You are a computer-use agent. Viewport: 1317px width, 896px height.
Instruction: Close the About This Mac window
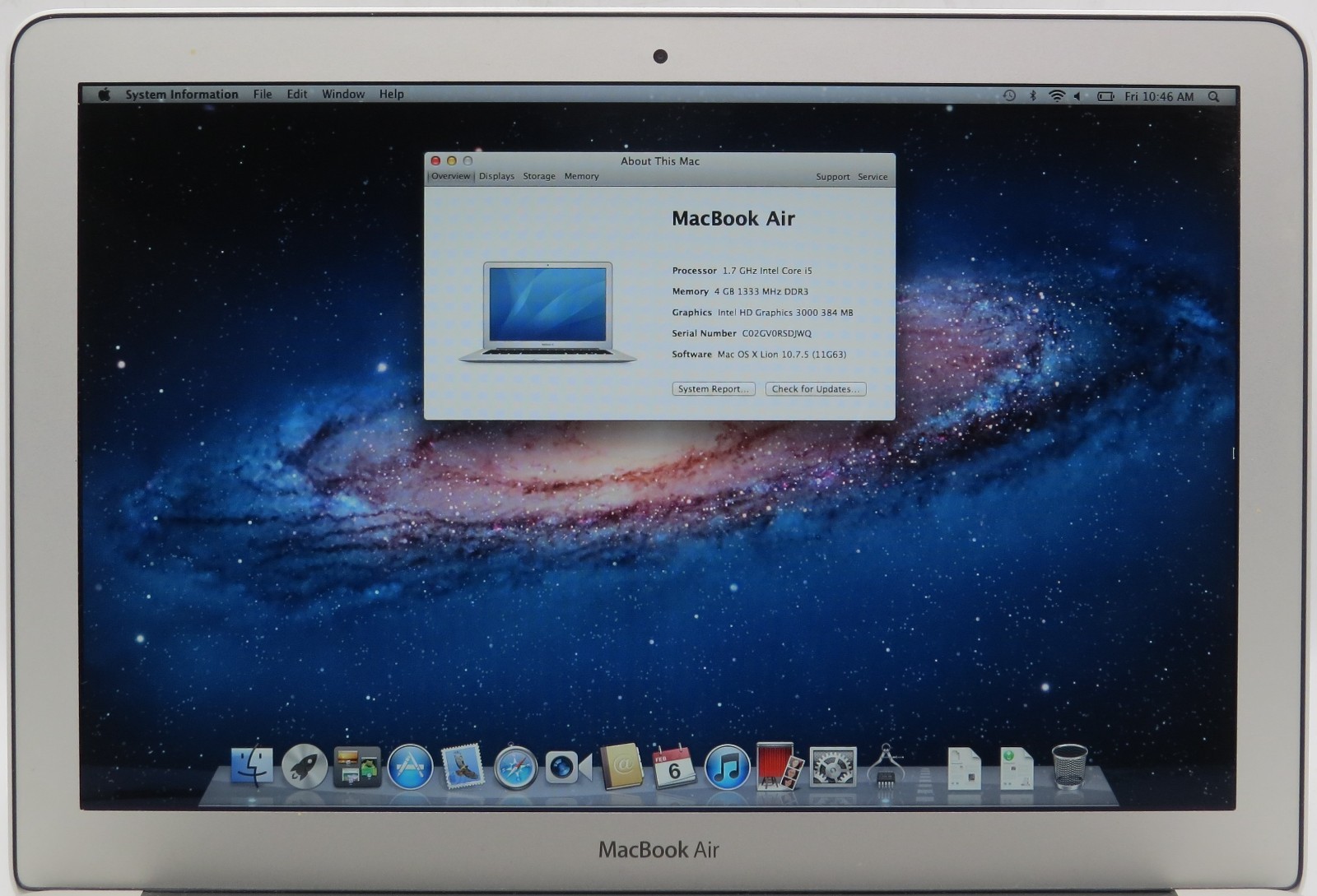click(435, 161)
